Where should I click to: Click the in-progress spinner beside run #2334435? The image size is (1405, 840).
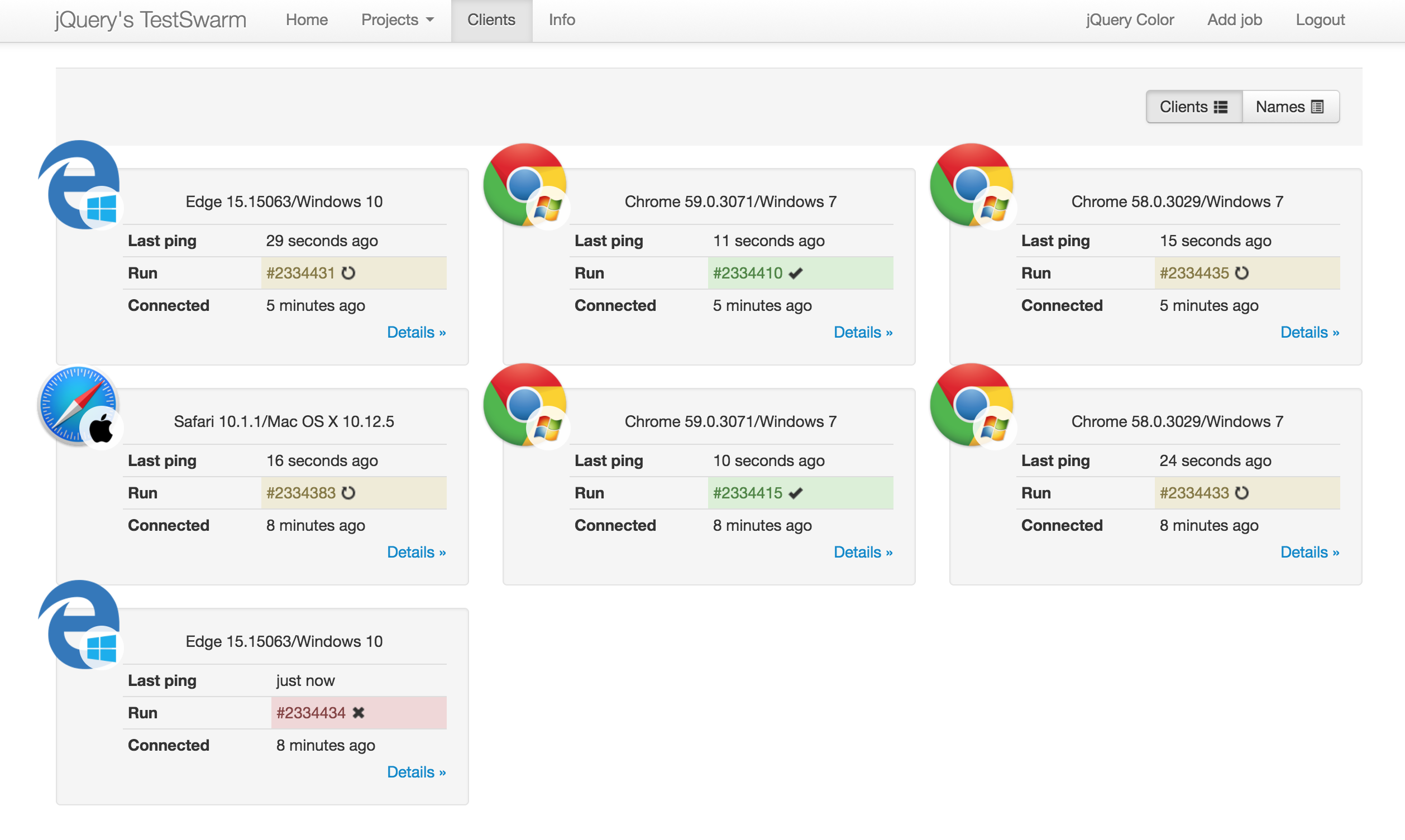pos(1242,273)
